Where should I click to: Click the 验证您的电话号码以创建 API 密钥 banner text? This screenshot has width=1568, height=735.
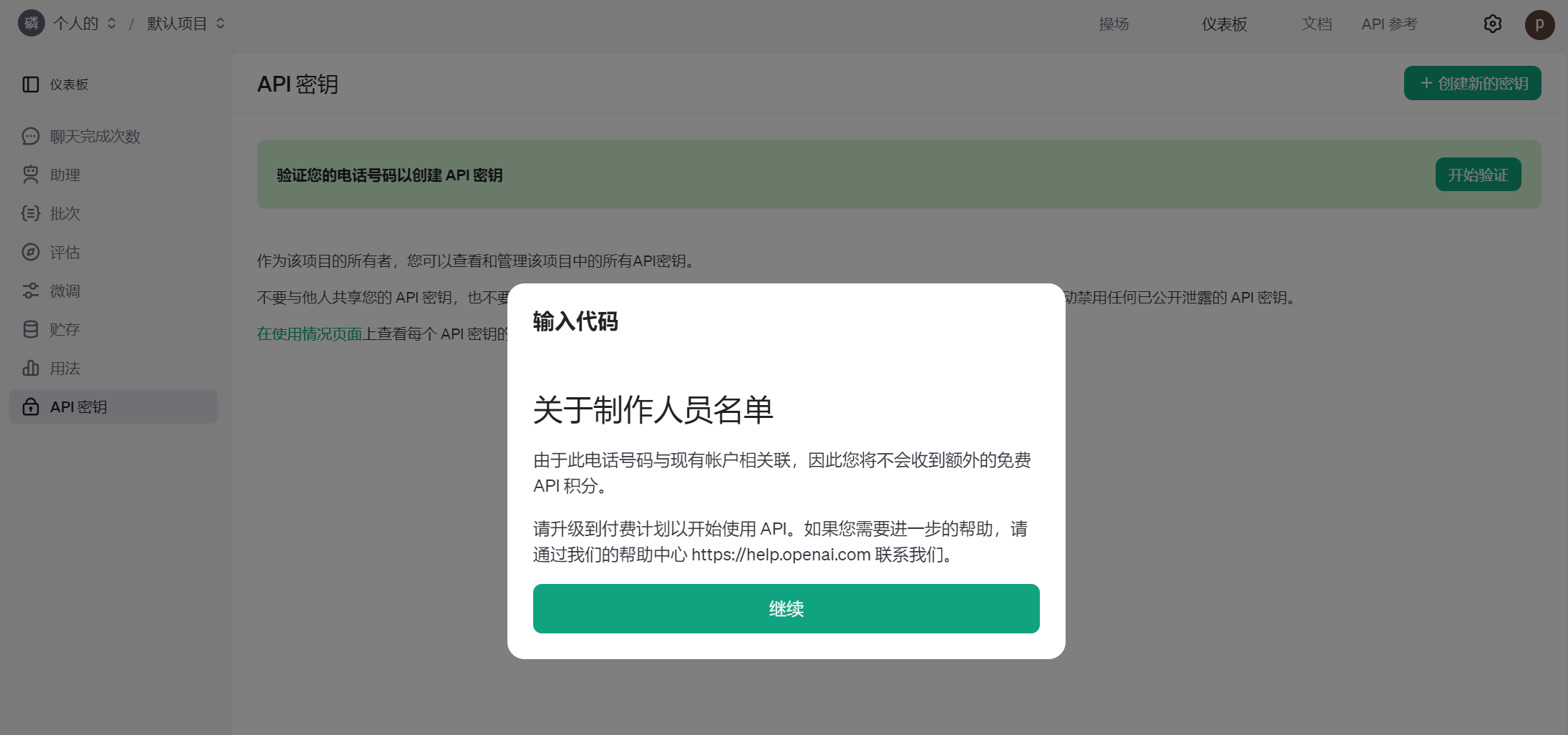click(x=390, y=175)
